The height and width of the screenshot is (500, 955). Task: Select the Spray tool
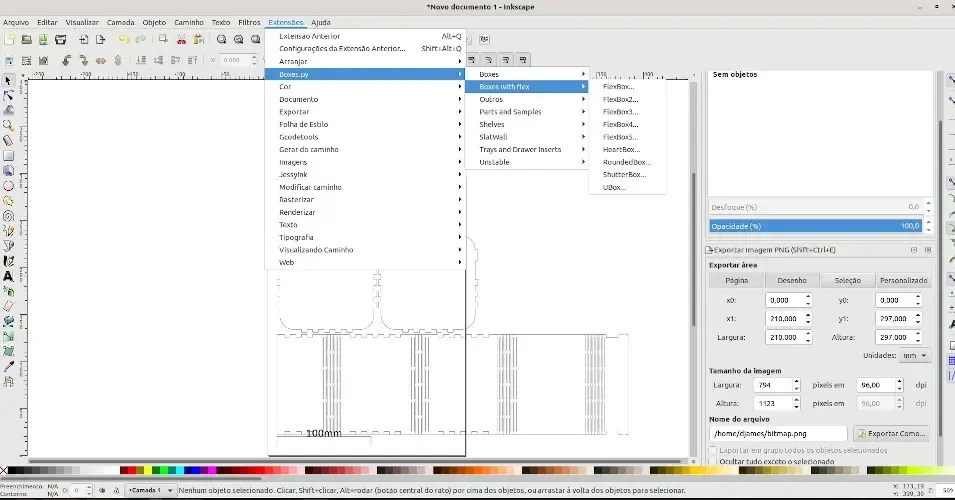(8, 291)
